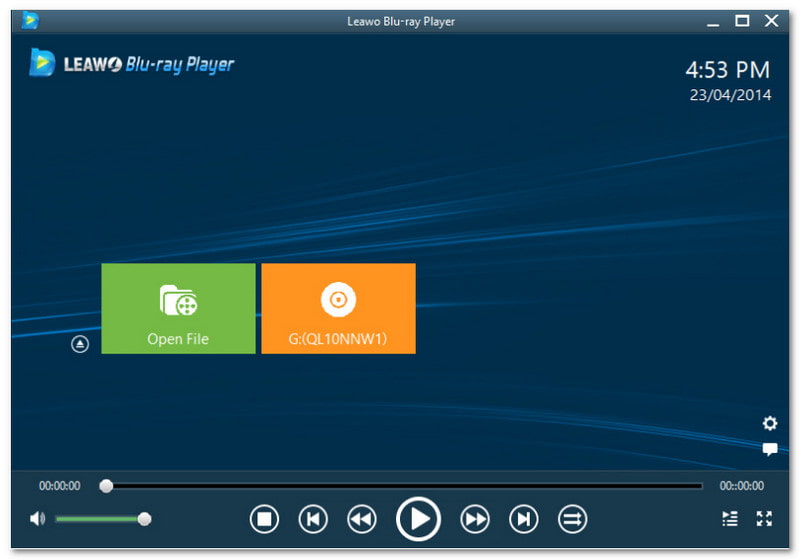Click the date 23/04/2014
Image resolution: width=800 pixels, height=560 pixels.
click(730, 95)
